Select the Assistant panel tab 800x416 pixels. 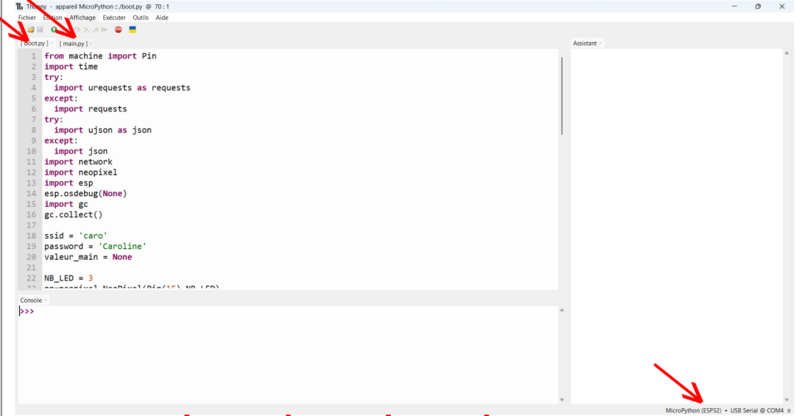(x=584, y=44)
